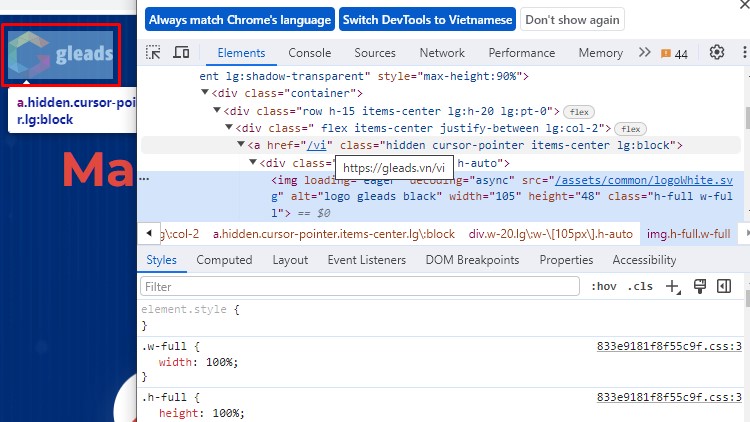Image resolution: width=750 pixels, height=422 pixels.
Task: Open the Event Listeners pane tab
Action: click(x=367, y=260)
